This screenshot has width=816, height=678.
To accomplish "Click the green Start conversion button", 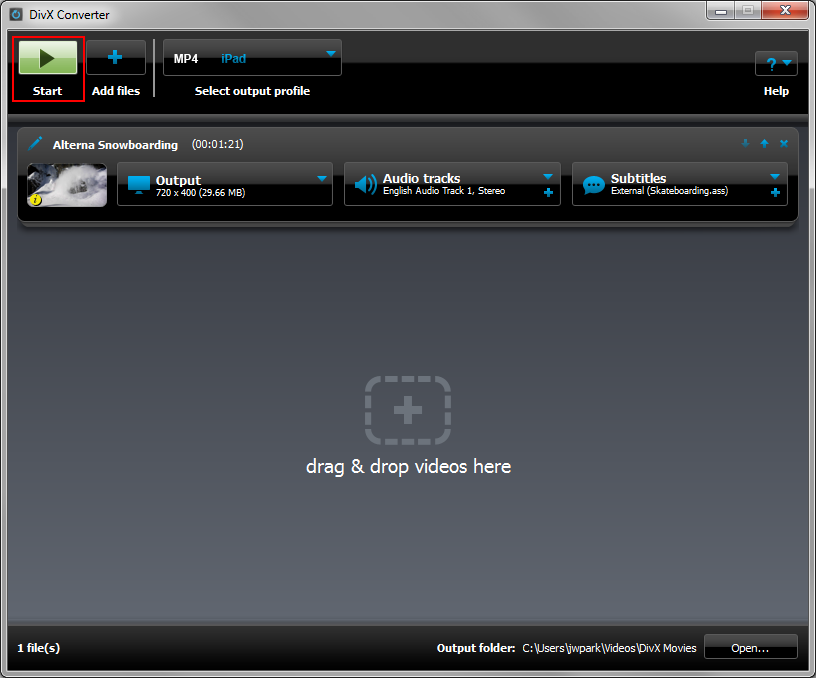I will (48, 58).
